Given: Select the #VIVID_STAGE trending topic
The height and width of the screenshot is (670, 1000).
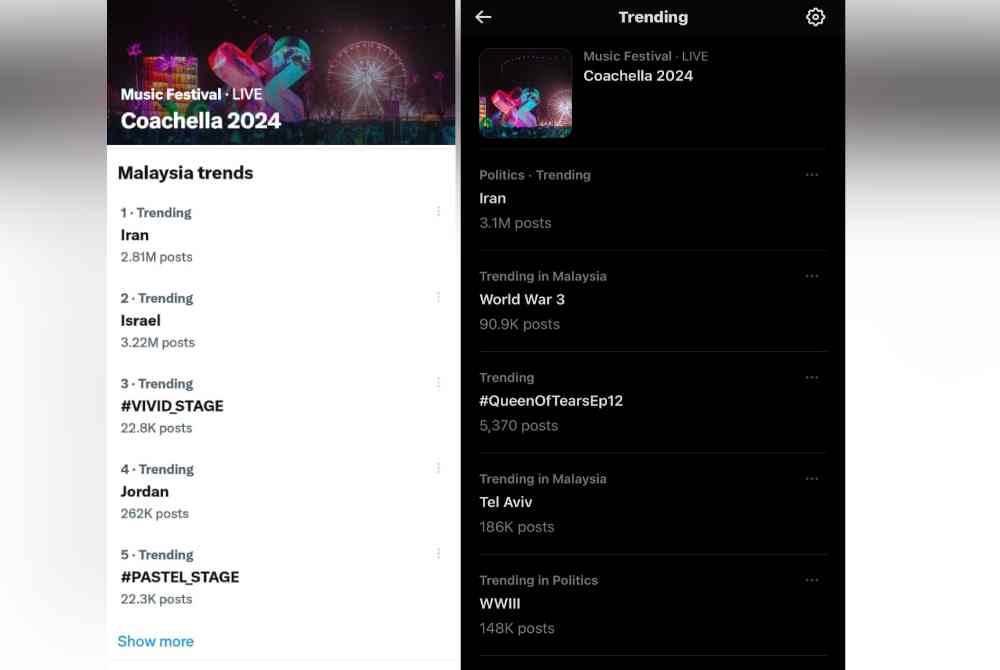Looking at the screenshot, I should [281, 405].
